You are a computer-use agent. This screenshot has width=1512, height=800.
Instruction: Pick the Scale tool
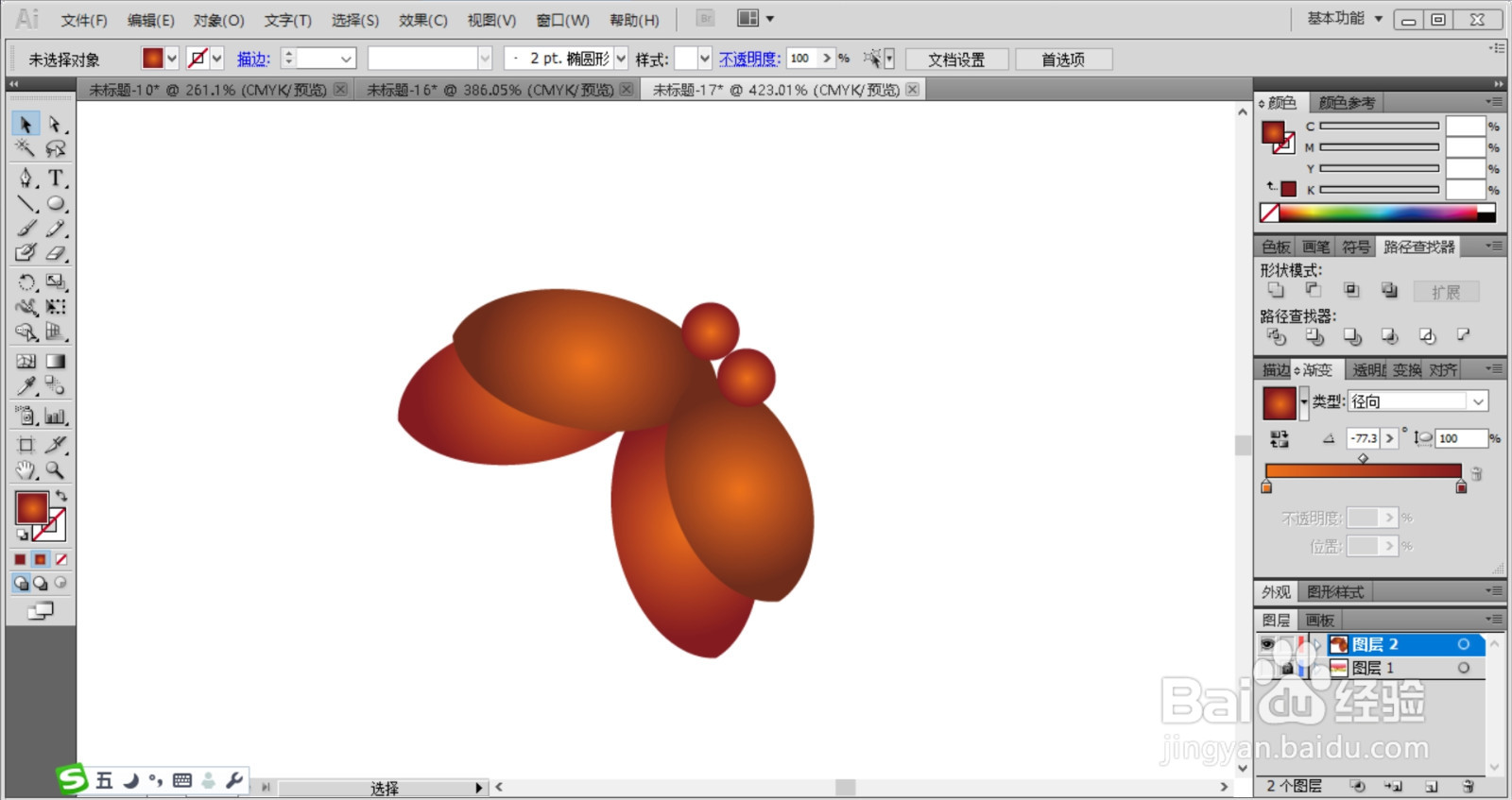tap(55, 281)
